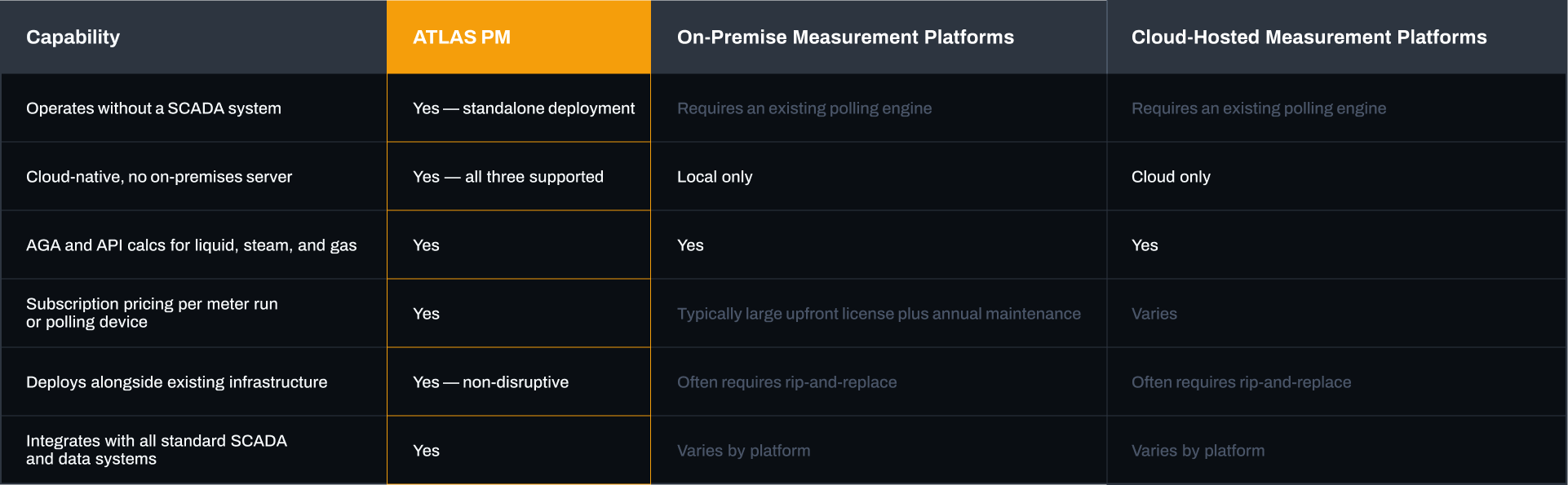The width and height of the screenshot is (1568, 485).
Task: Select the Capability column header
Action: 73,37
